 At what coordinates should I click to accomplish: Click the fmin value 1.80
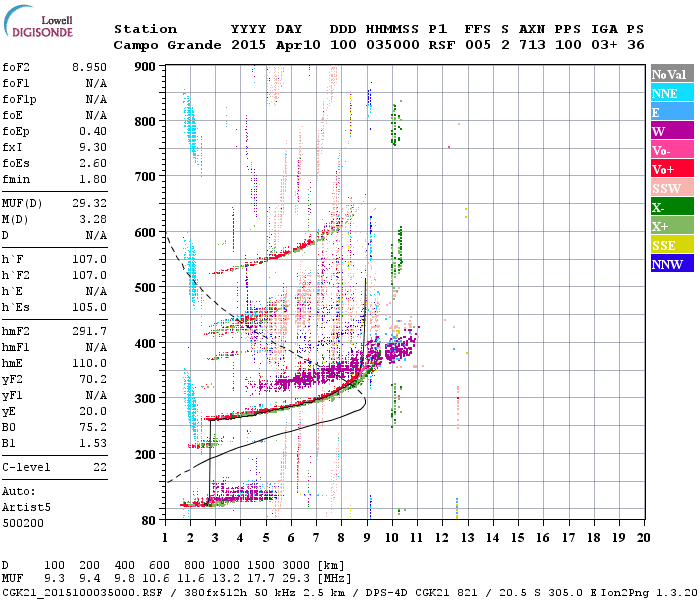click(x=93, y=179)
